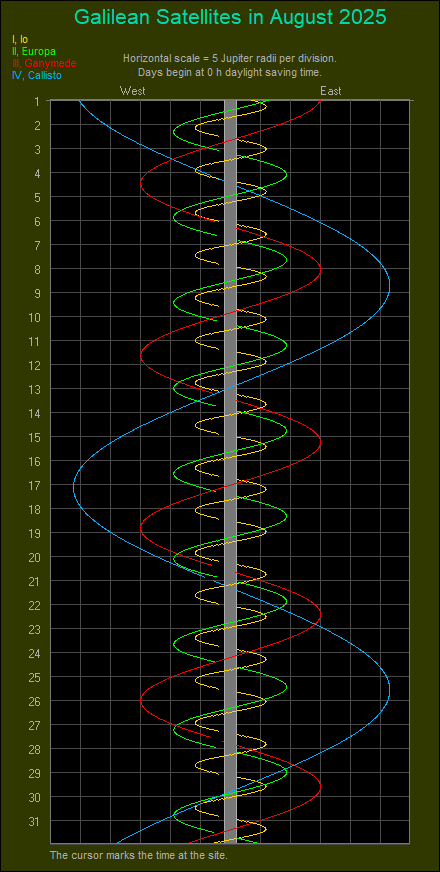Click day label 31 on the axis
This screenshot has width=440, height=872.
[x=34, y=821]
